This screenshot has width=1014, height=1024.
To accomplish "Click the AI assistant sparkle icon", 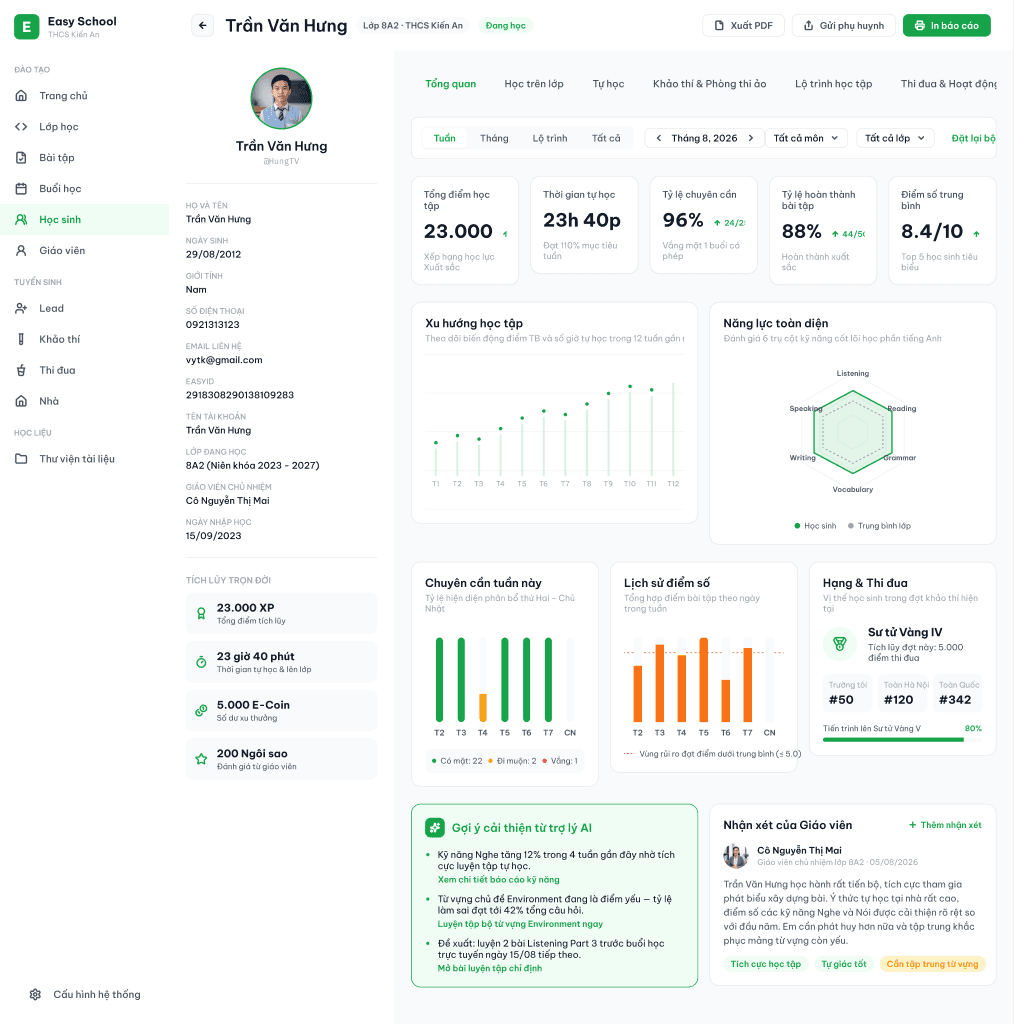I will click(435, 827).
